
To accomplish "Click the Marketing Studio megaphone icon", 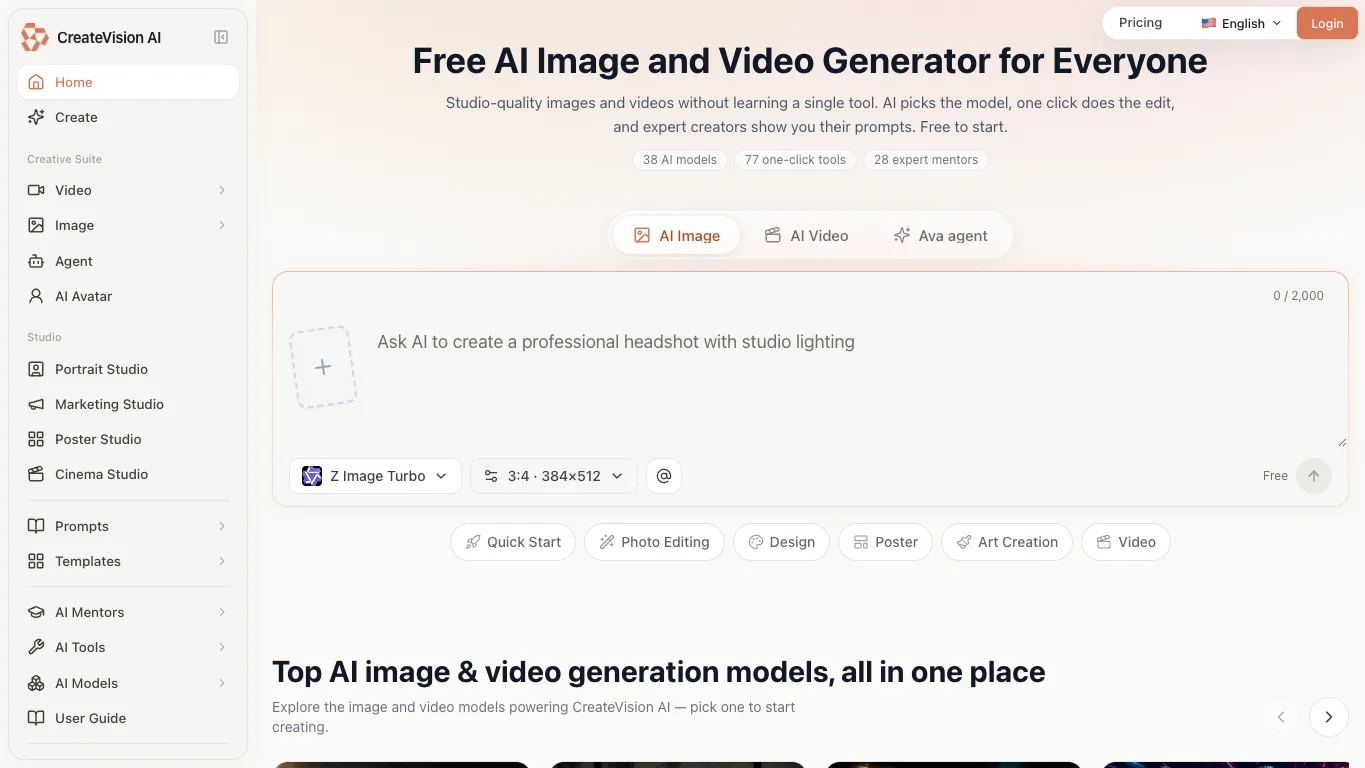I will click(36, 404).
